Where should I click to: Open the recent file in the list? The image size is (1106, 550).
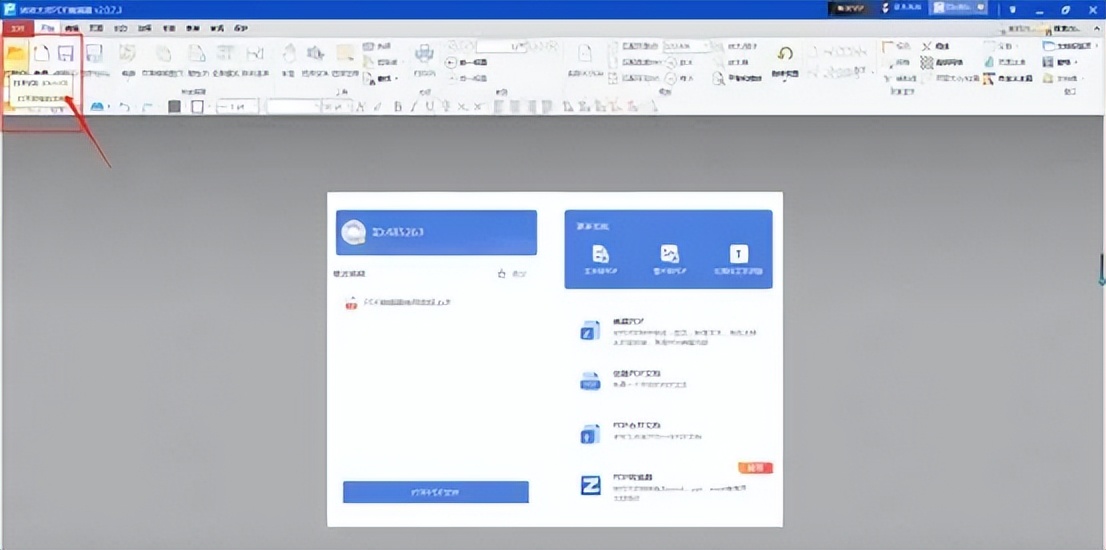coord(400,301)
